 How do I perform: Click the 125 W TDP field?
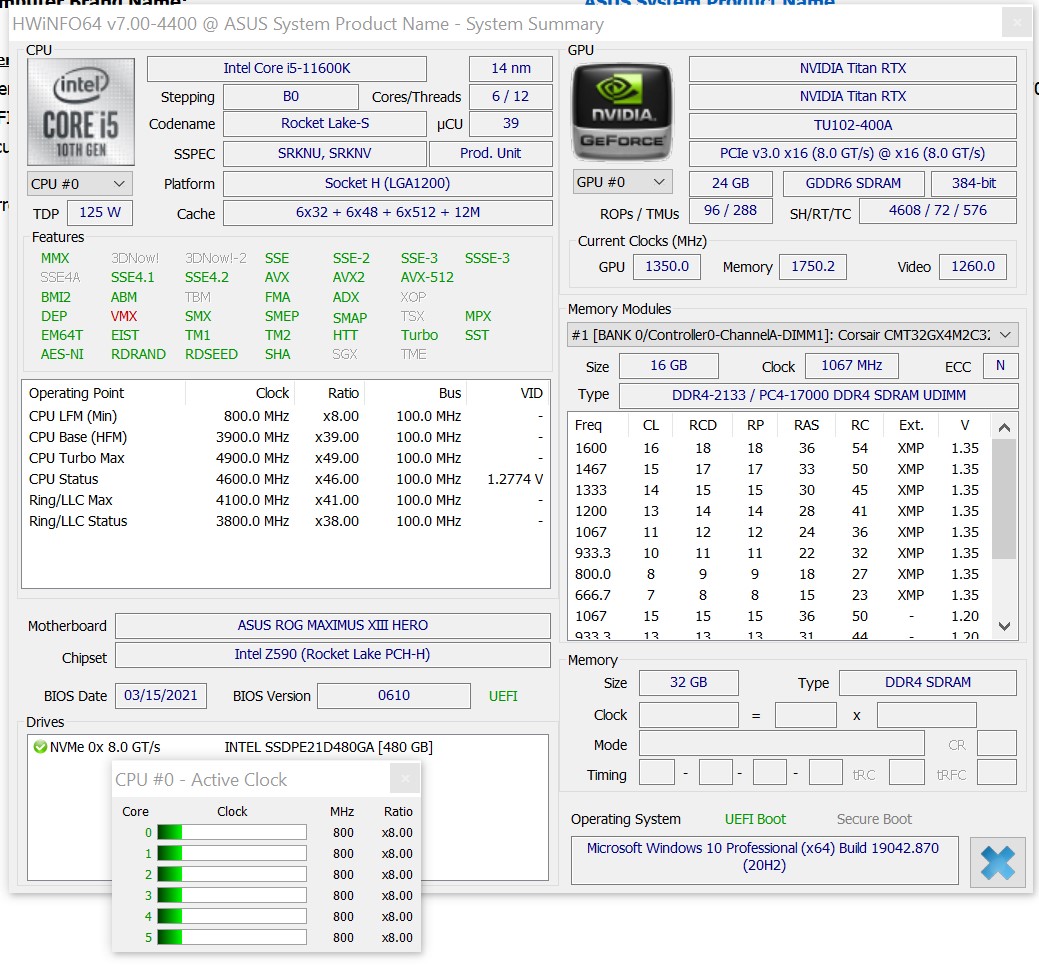[100, 213]
